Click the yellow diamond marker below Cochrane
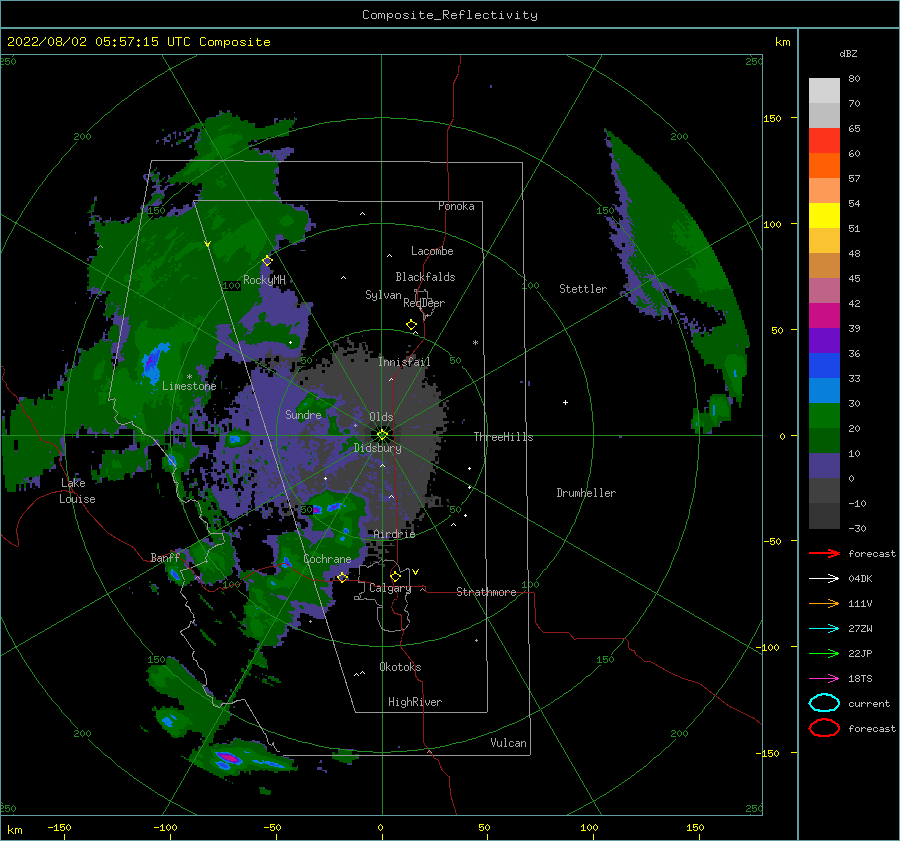This screenshot has width=900, height=841. 342,577
